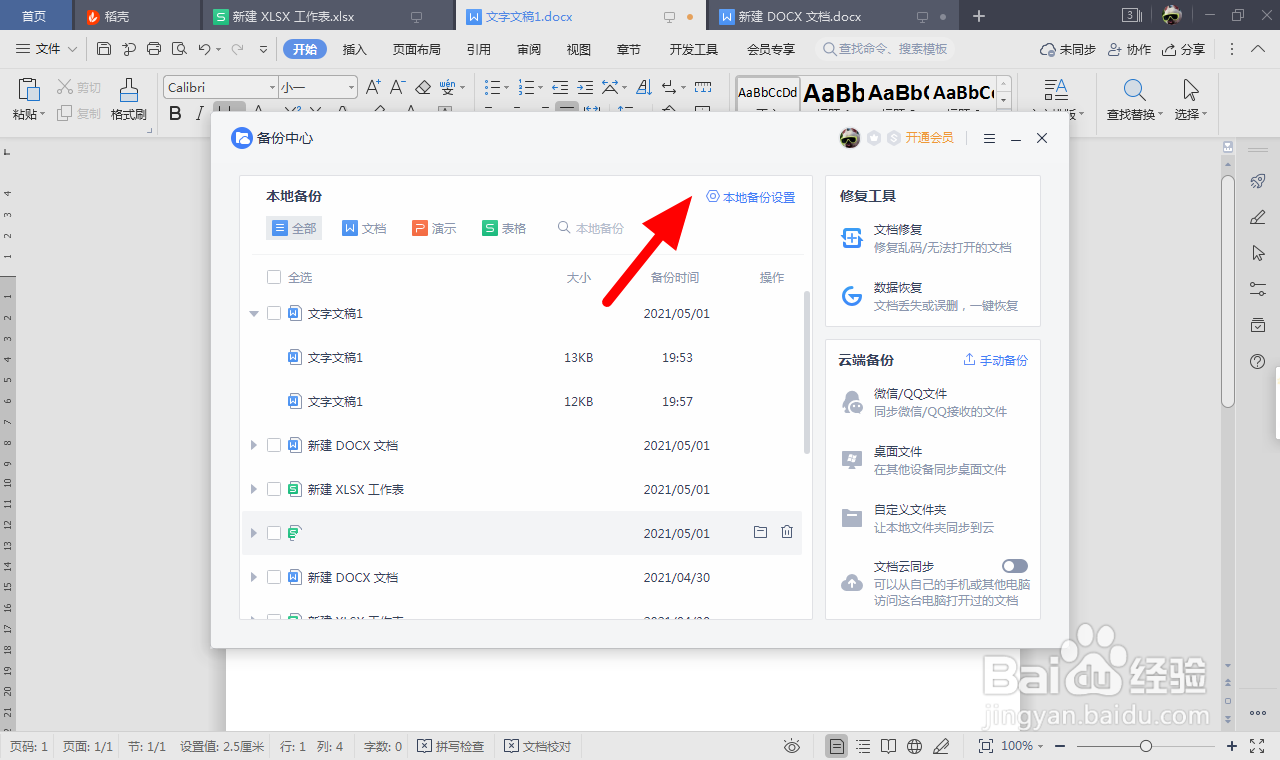Click the Save icon in quick toolbar
1280x760 pixels.
(104, 49)
